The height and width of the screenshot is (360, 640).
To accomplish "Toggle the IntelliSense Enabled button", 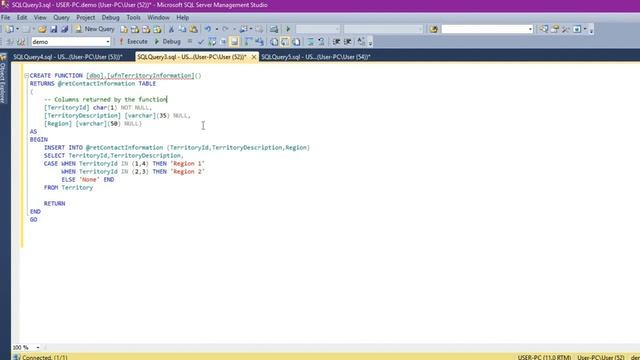I will click(x=234, y=42).
